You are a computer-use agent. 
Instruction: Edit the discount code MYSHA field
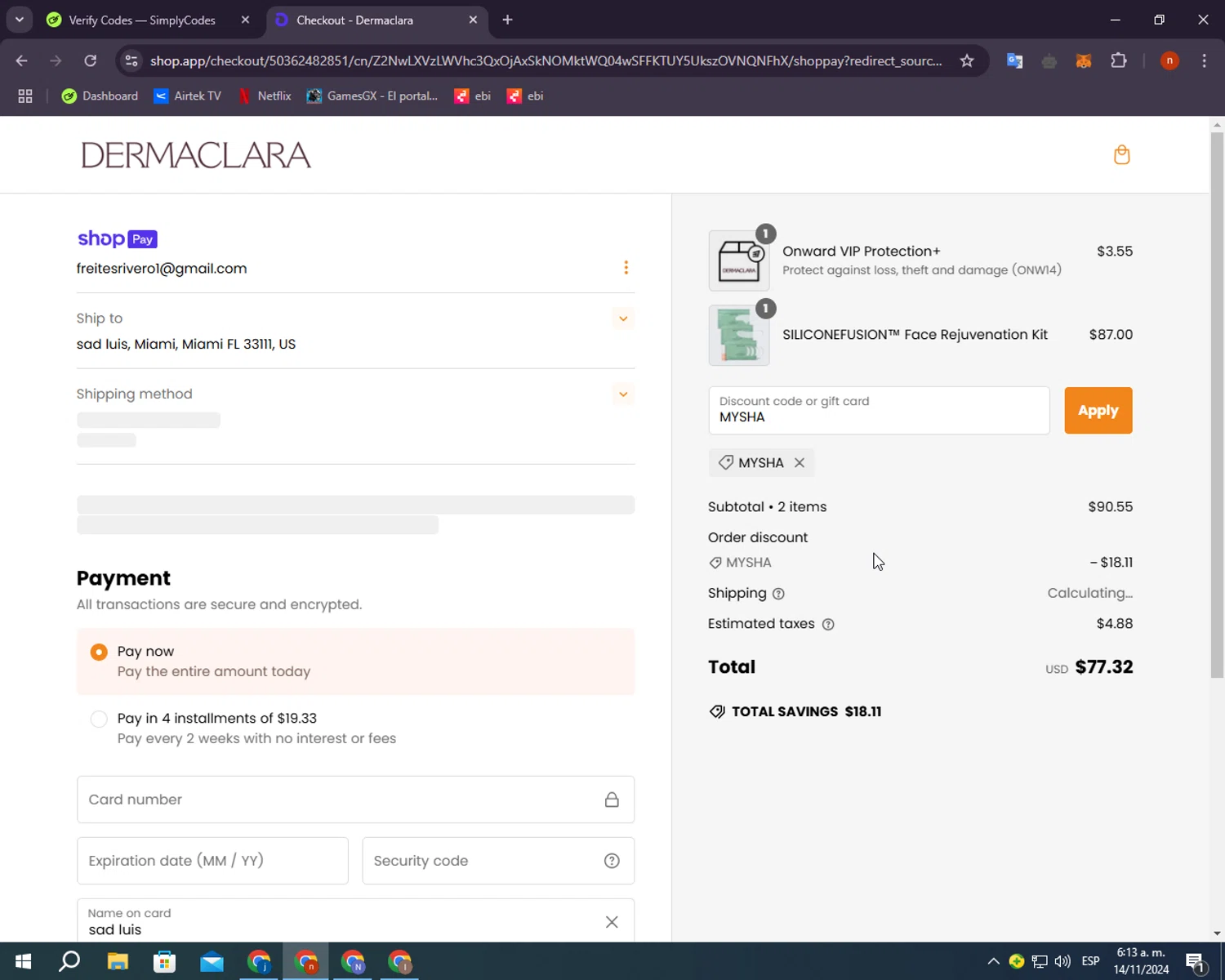(879, 410)
